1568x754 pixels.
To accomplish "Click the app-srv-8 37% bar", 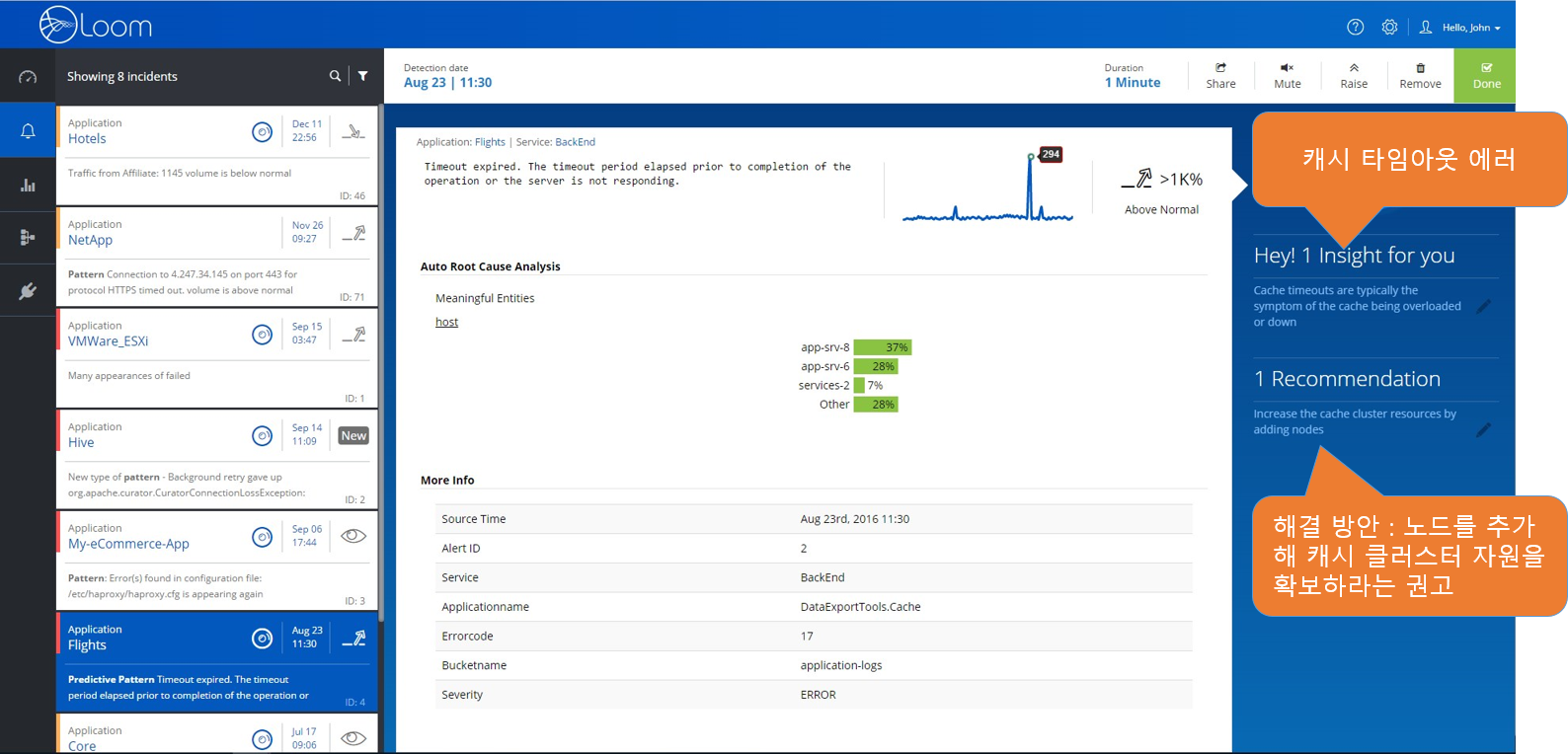I will tap(883, 347).
